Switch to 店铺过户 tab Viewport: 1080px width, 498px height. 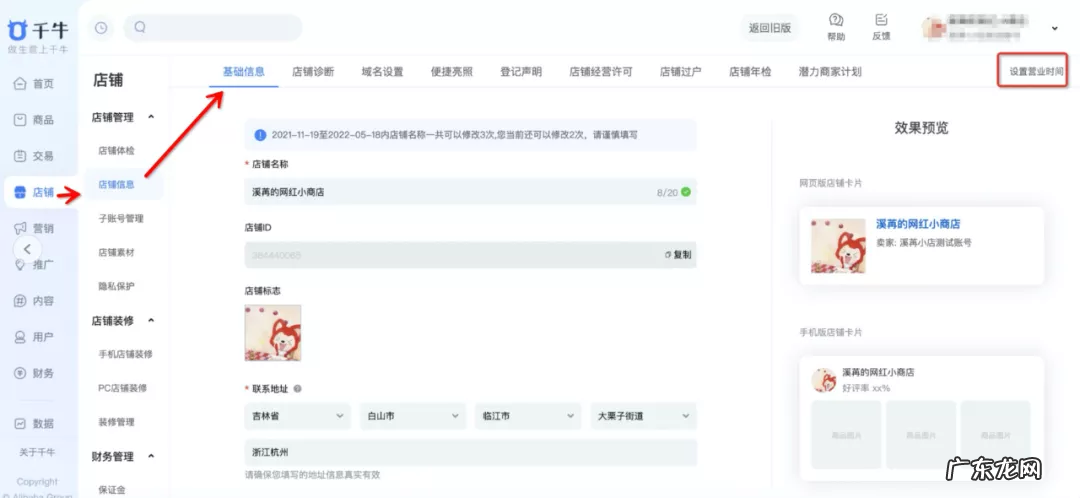(x=681, y=71)
